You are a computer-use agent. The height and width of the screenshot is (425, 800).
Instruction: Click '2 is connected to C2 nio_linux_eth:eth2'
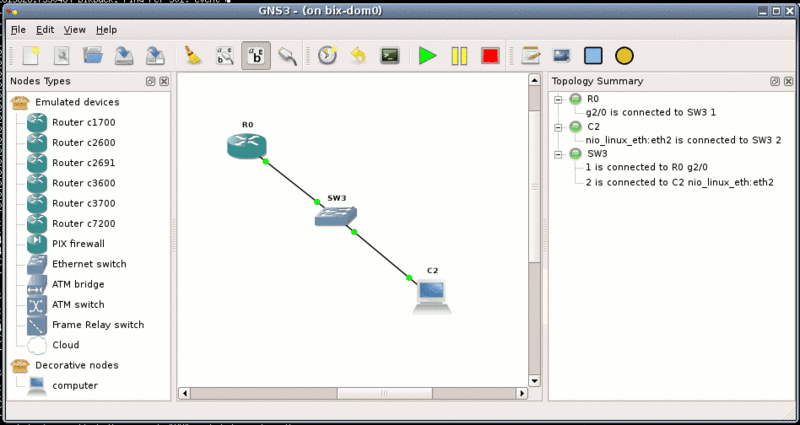(x=680, y=182)
